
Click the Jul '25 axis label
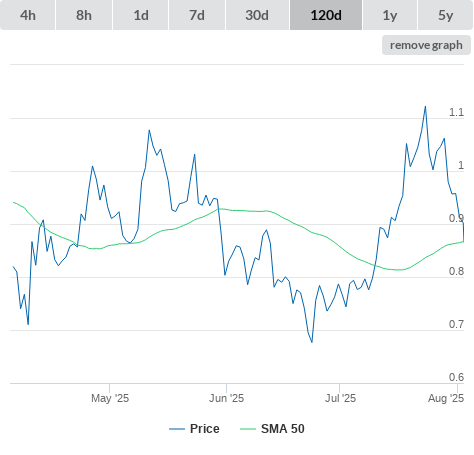(340, 398)
